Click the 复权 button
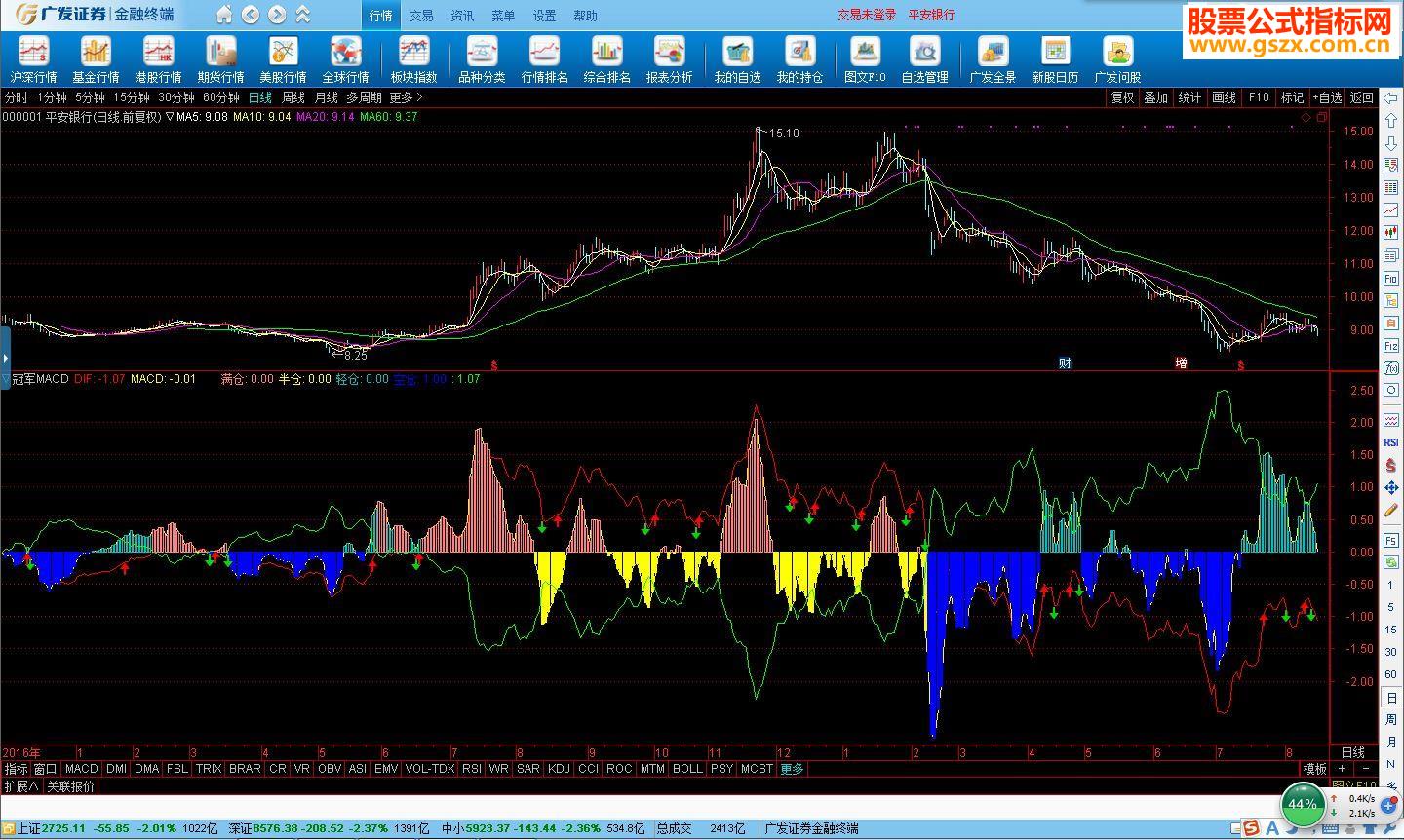This screenshot has height=840, width=1404. (x=1122, y=97)
